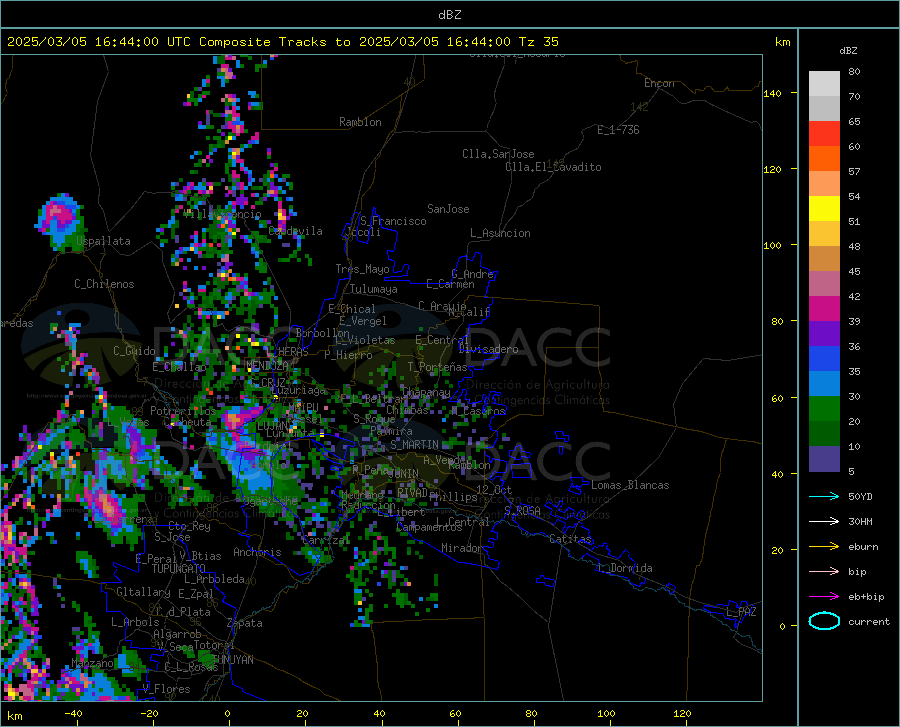Click the Anchoris label
The width and height of the screenshot is (900, 727).
point(257,552)
